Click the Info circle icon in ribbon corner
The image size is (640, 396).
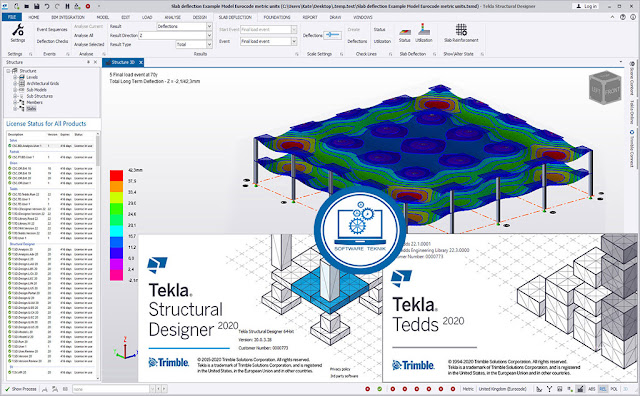(x=633, y=17)
